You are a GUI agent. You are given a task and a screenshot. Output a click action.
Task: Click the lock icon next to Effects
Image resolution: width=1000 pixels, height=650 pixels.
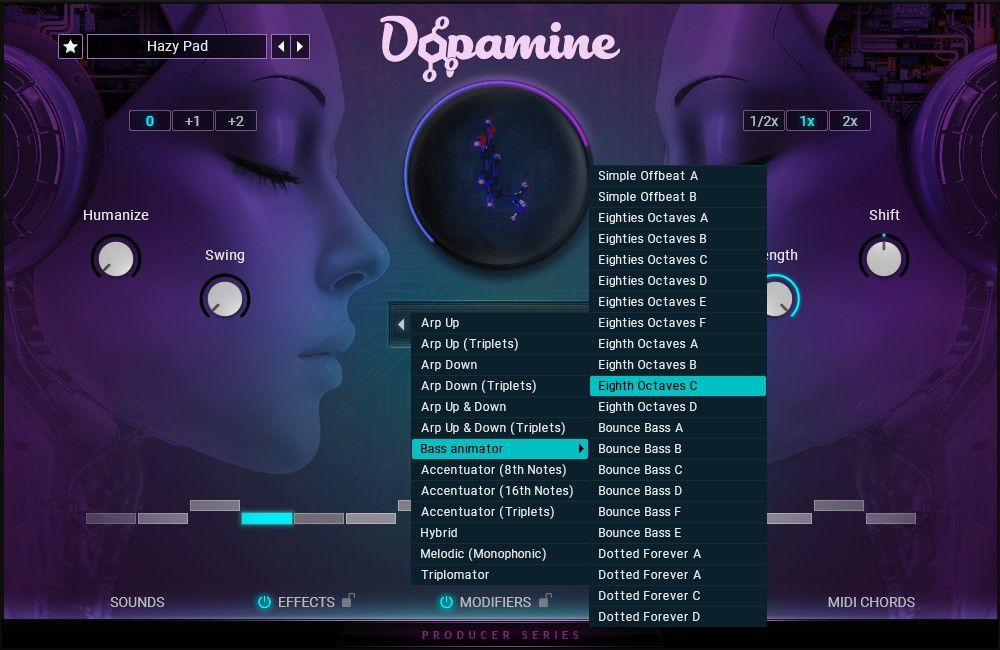click(x=349, y=601)
